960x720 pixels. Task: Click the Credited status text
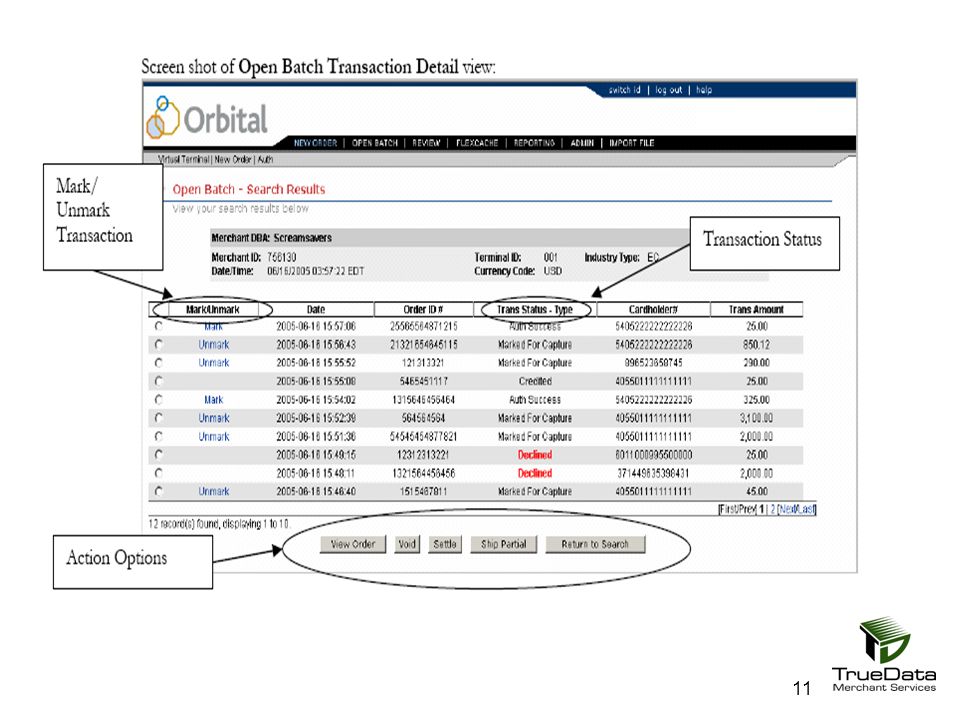[535, 381]
